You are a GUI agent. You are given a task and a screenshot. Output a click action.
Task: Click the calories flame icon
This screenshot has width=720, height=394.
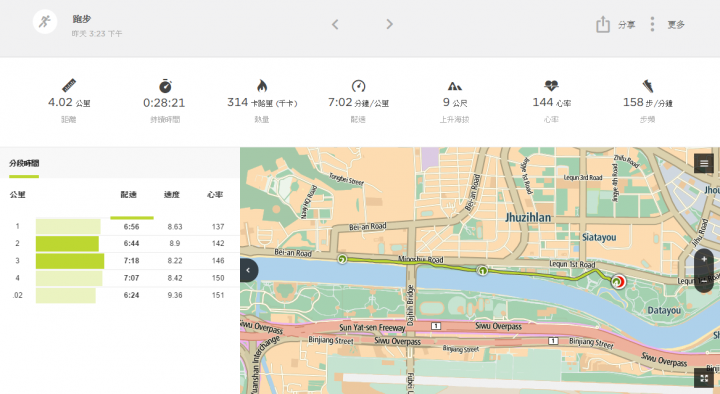click(262, 86)
